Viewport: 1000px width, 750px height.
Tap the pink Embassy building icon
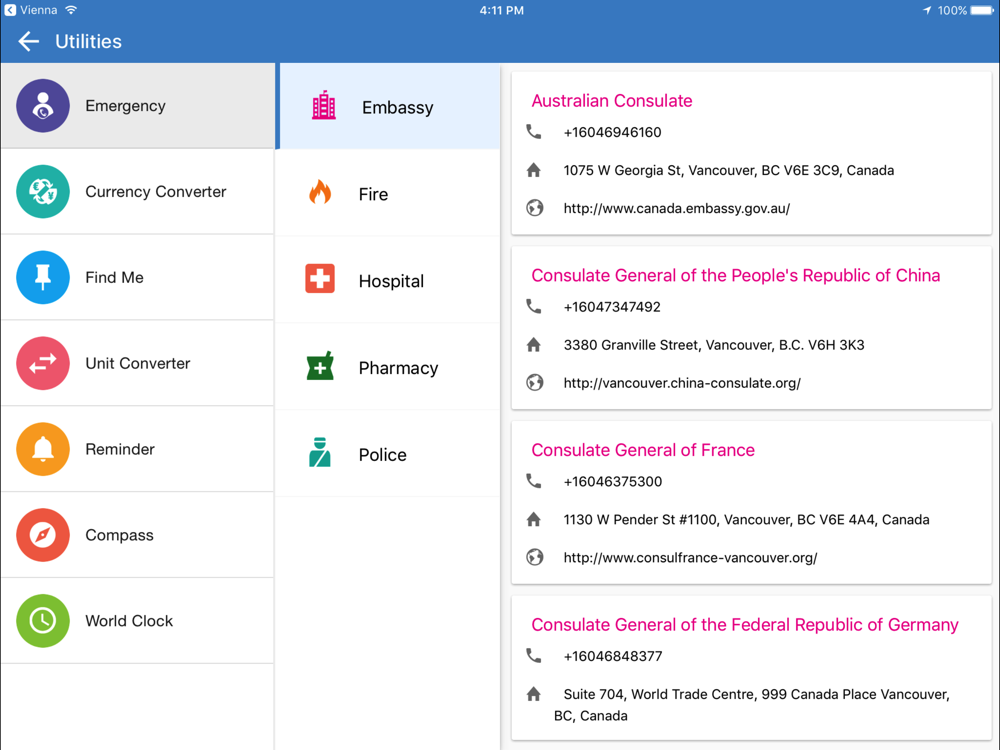(324, 105)
